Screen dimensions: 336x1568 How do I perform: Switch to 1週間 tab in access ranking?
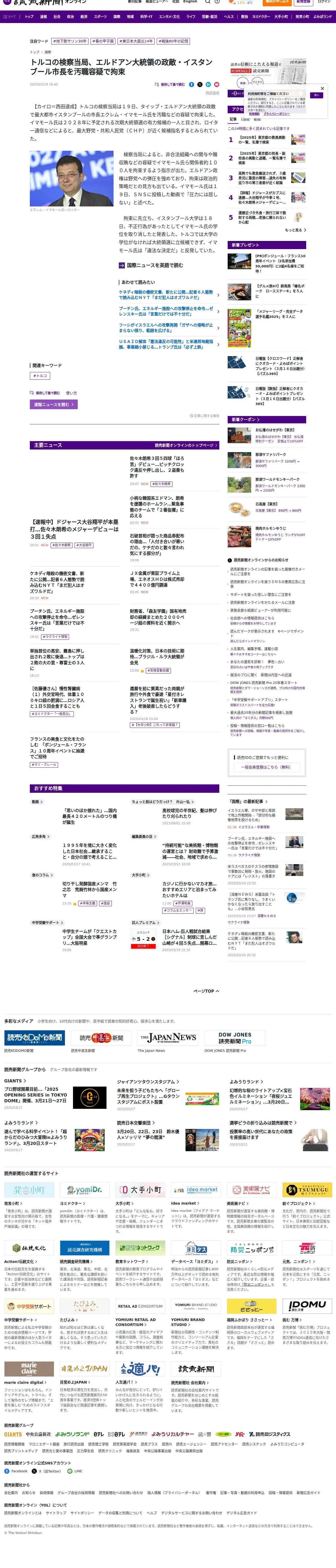coord(245,119)
